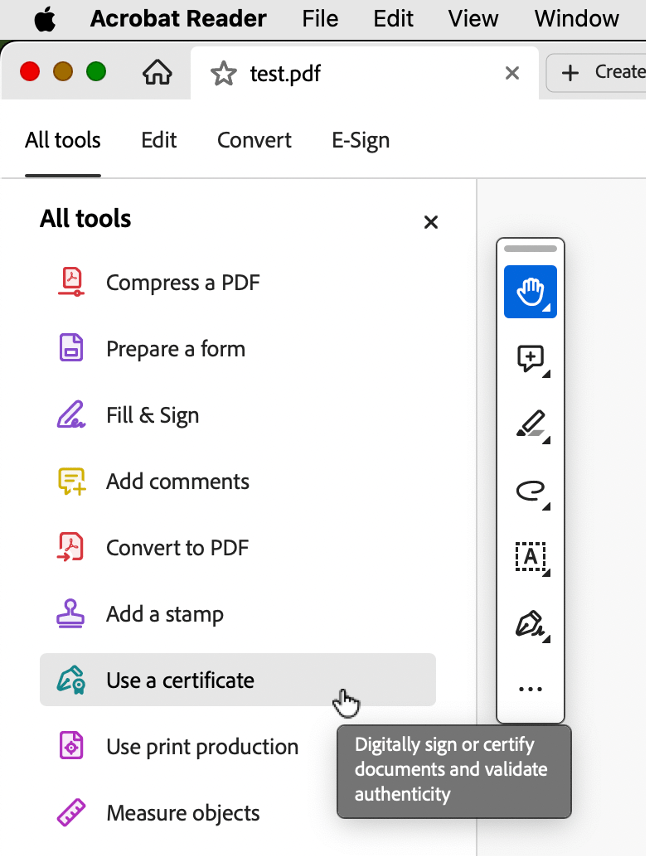Viewport: 646px width, 856px height.
Task: Open the Window menu
Action: [577, 19]
